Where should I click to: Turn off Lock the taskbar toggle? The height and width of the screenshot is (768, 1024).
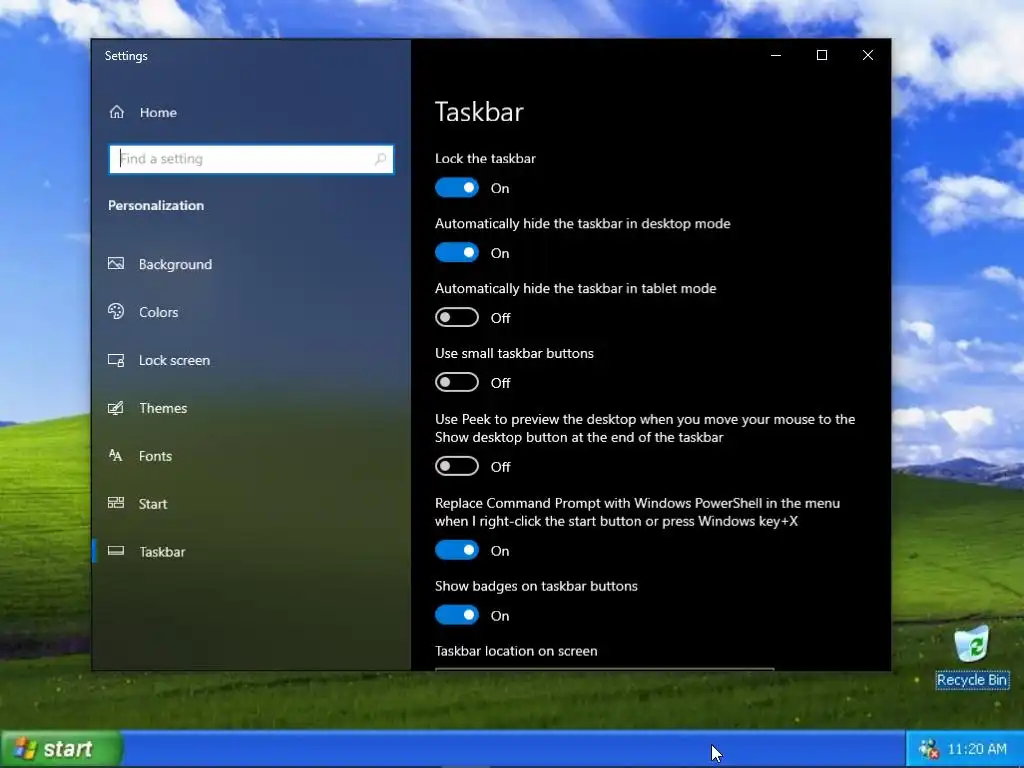tap(456, 188)
